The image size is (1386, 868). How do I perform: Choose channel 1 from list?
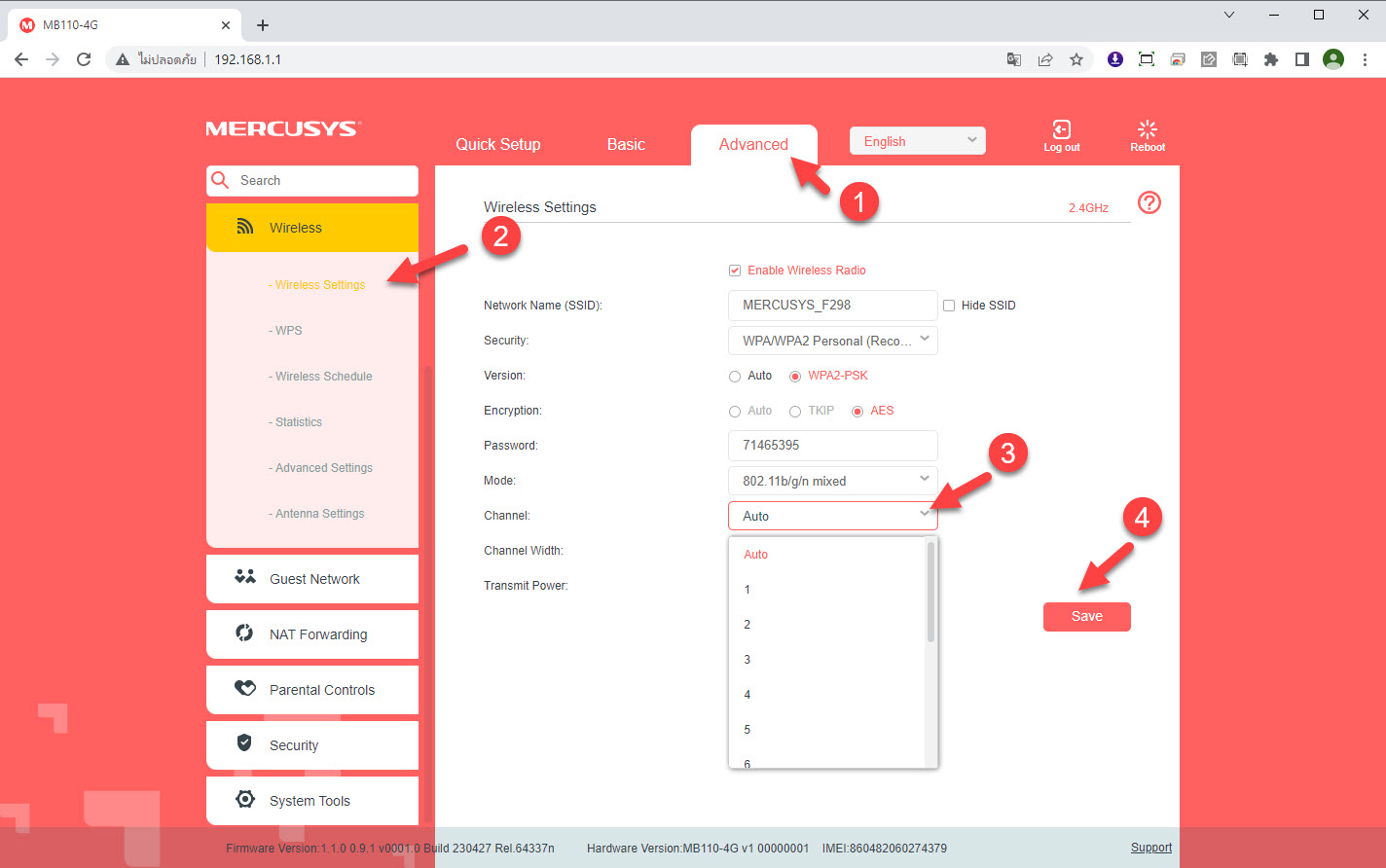[827, 590]
